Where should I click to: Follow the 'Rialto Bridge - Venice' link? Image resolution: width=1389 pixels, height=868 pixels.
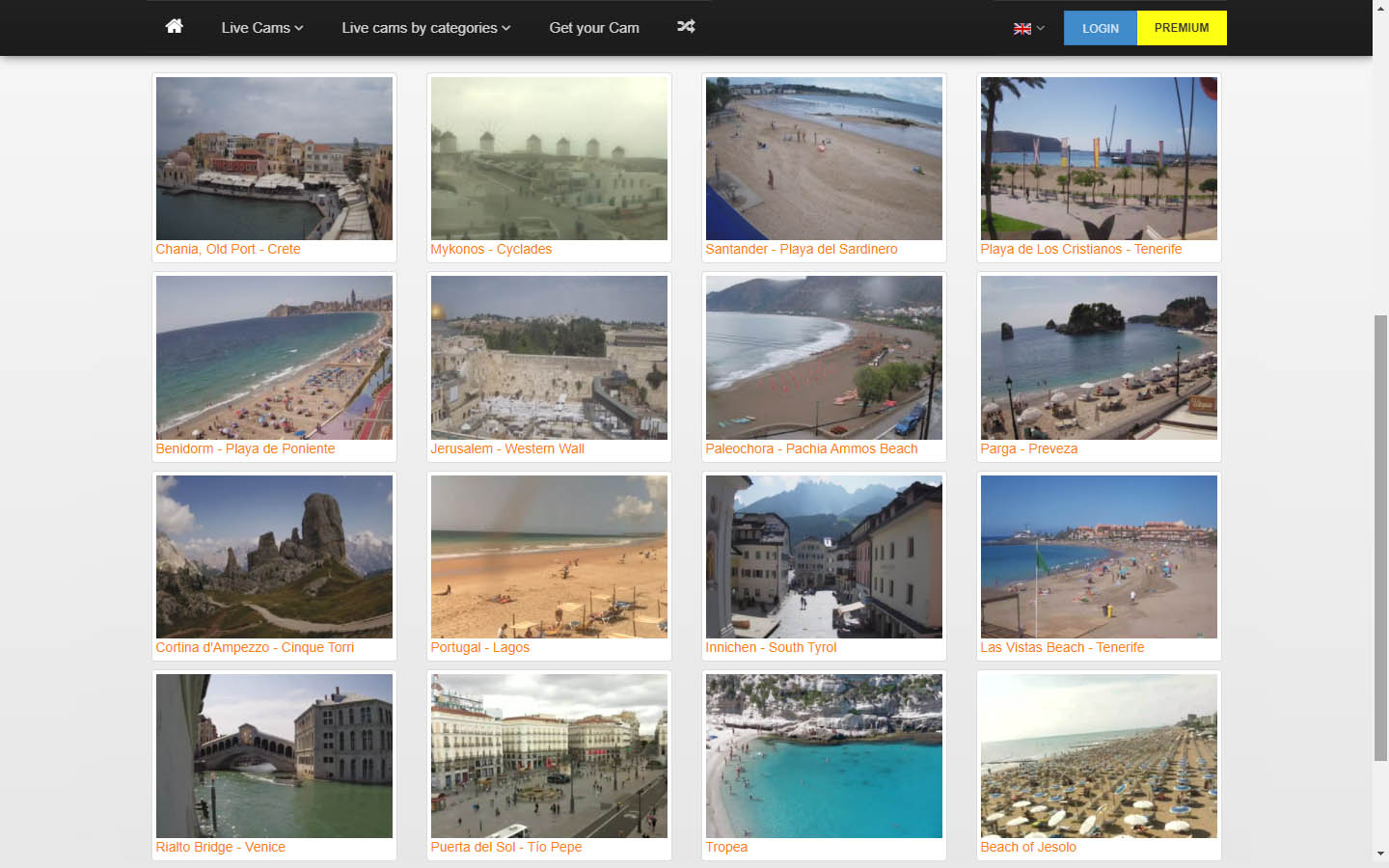[x=221, y=847]
